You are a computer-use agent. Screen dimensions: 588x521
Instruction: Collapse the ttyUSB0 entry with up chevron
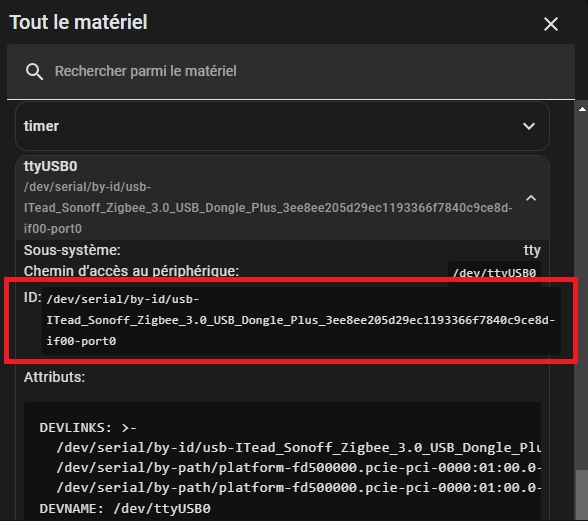click(x=531, y=198)
